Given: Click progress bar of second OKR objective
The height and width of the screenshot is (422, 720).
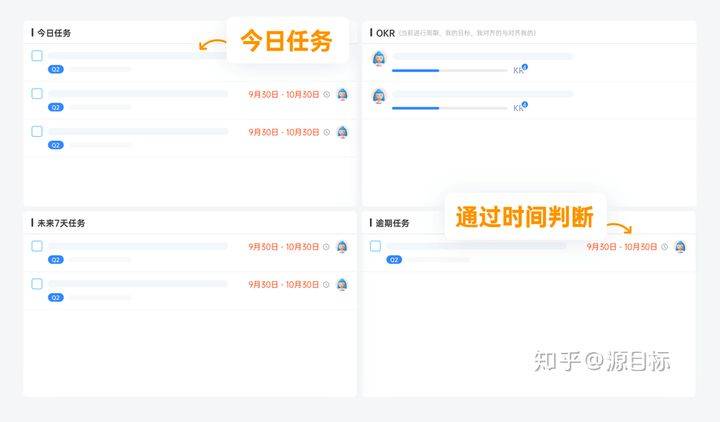Looking at the screenshot, I should pyautogui.click(x=450, y=108).
